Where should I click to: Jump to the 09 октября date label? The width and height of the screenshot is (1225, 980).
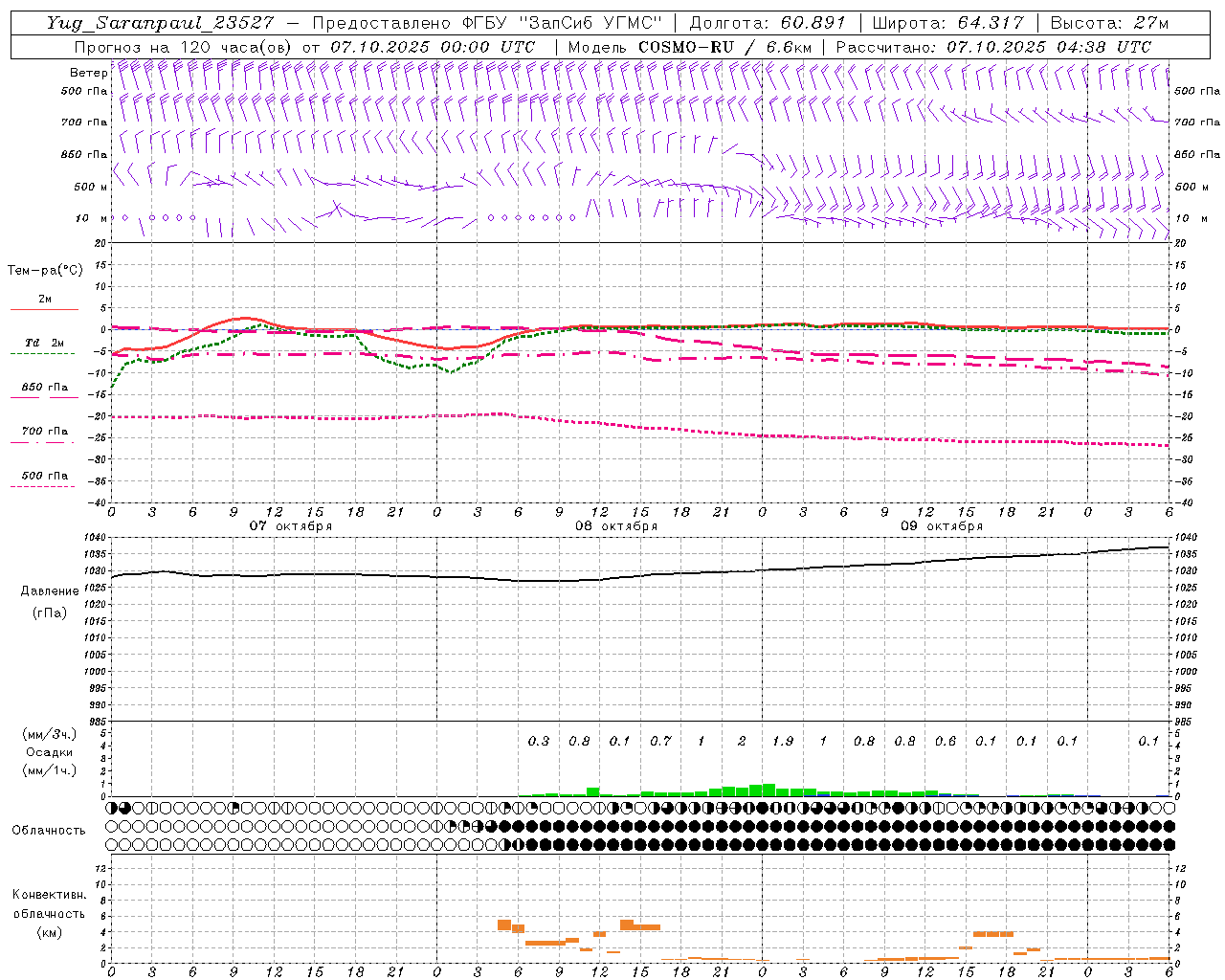click(x=941, y=526)
